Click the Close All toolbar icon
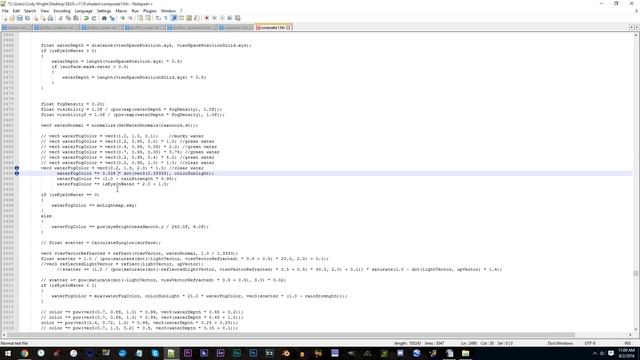The width and height of the screenshot is (640, 360). [x=43, y=18]
